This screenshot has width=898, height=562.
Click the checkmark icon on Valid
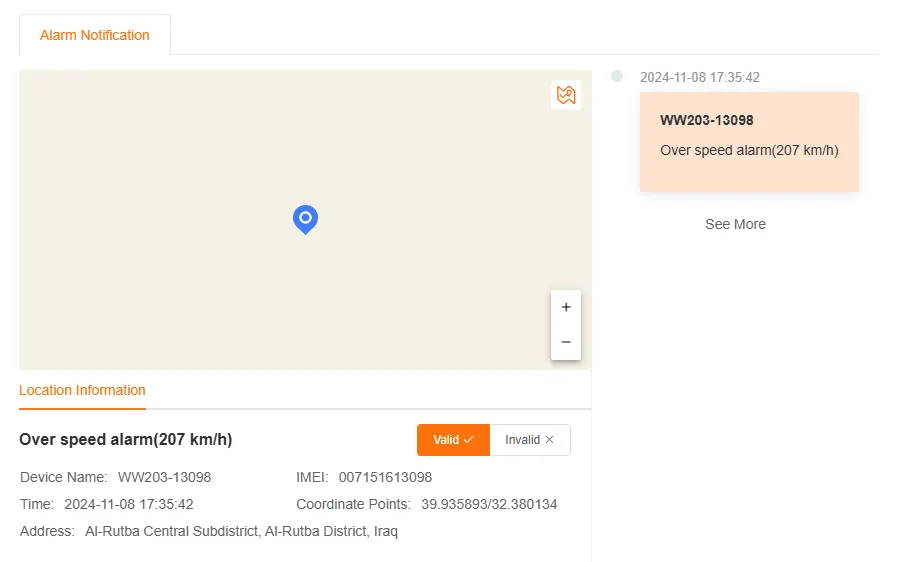468,440
